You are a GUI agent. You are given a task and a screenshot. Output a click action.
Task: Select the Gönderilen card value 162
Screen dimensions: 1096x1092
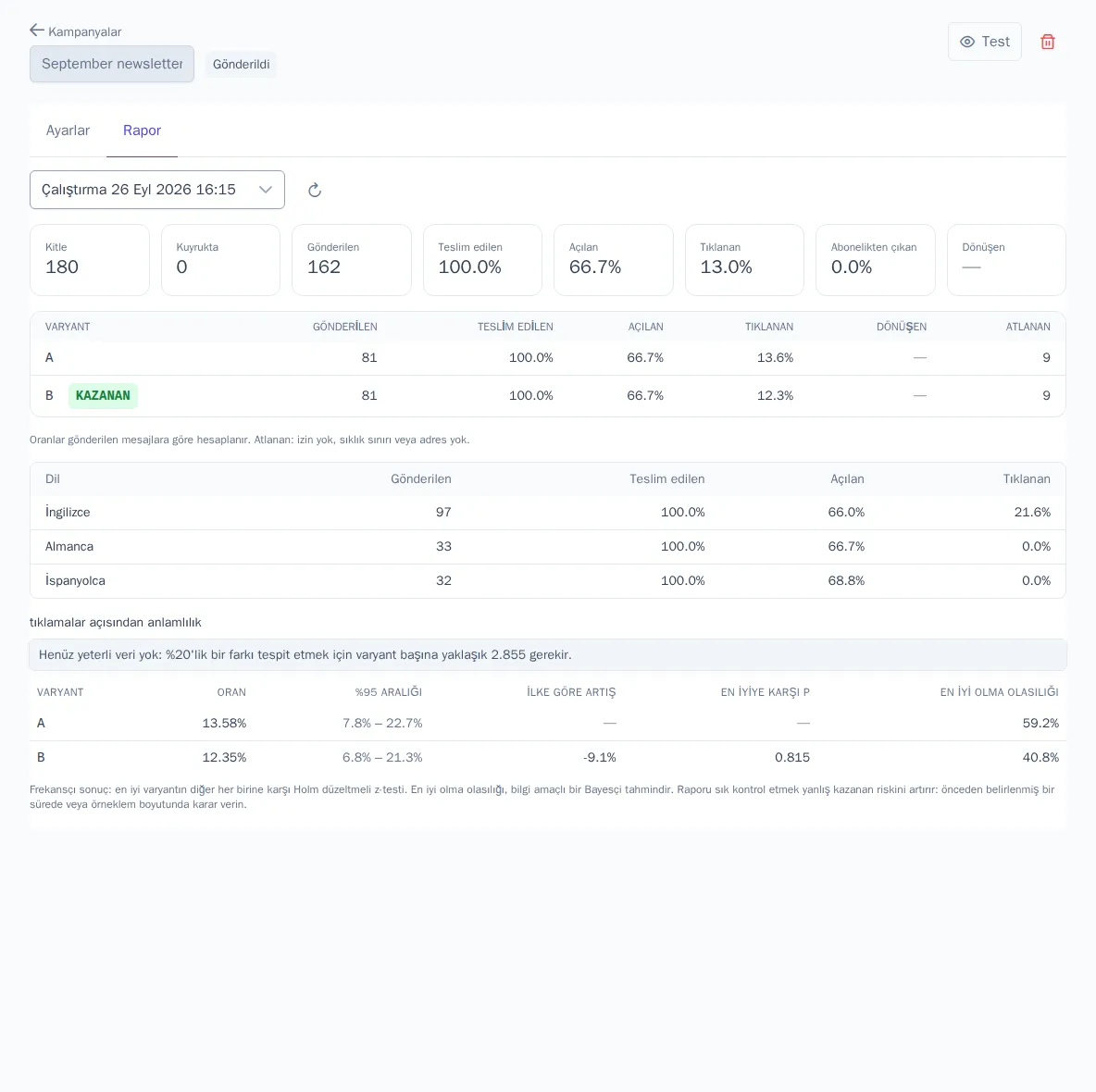[324, 267]
